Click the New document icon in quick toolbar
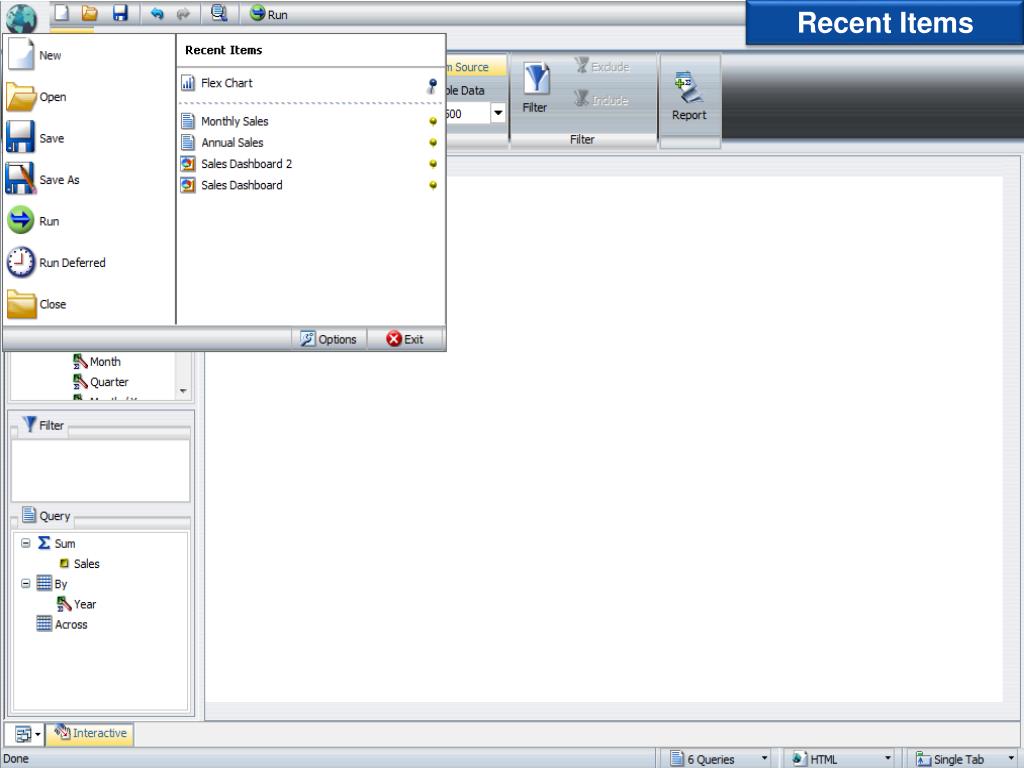The image size is (1024, 768). (62, 13)
